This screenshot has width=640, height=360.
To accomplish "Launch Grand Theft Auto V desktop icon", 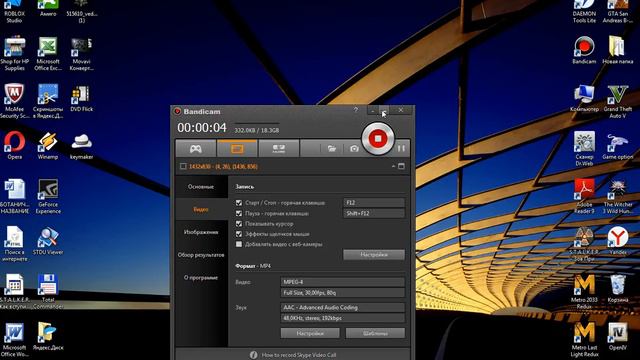I will coord(618,101).
